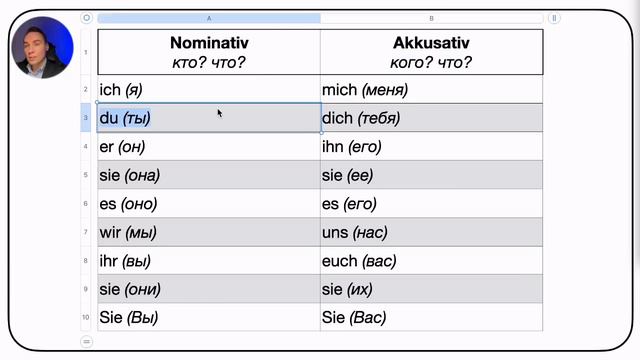Click the presenter's circular webcam thumbnail

pos(42,47)
